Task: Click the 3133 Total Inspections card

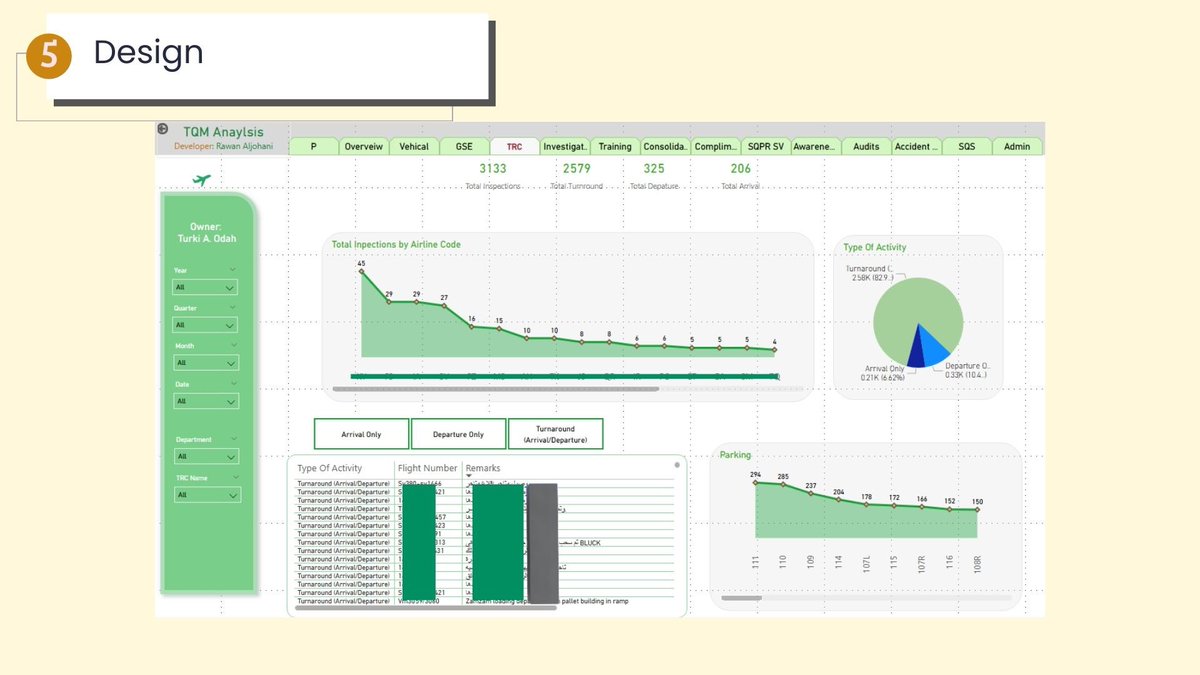Action: (x=492, y=175)
